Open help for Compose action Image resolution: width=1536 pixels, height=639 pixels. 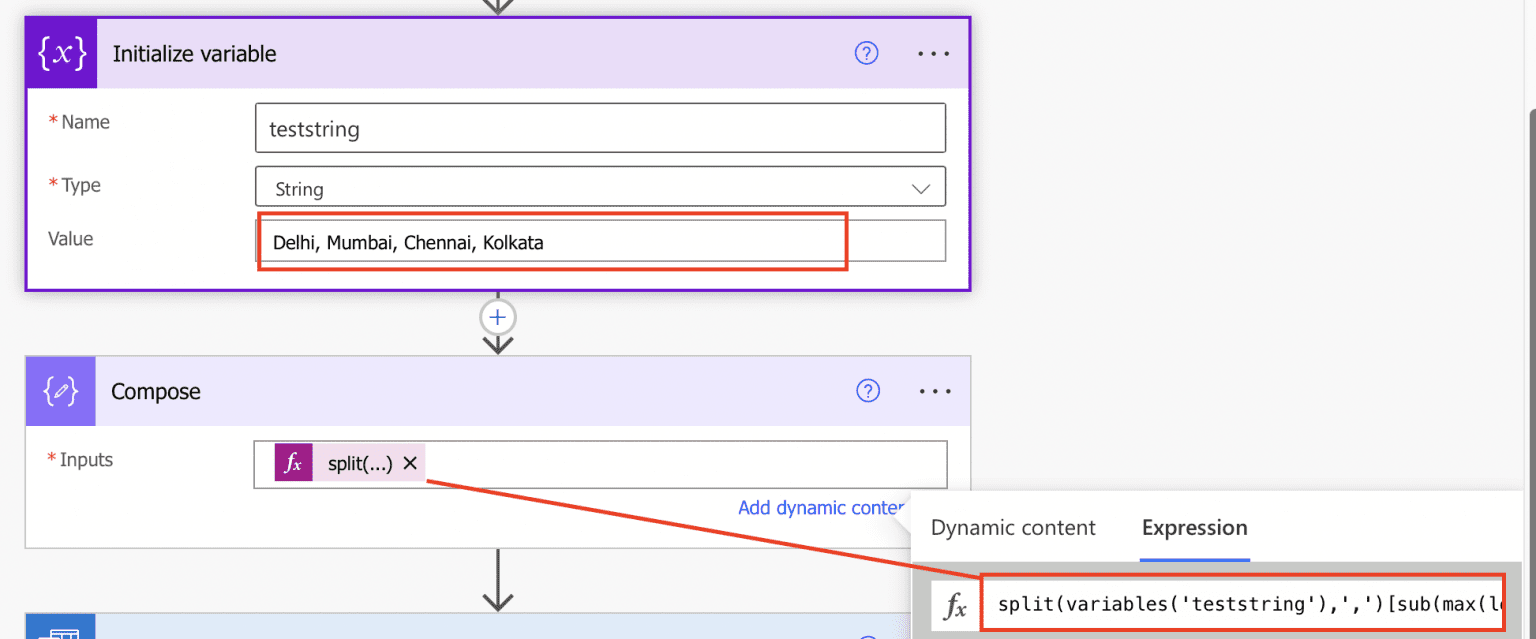(x=868, y=391)
